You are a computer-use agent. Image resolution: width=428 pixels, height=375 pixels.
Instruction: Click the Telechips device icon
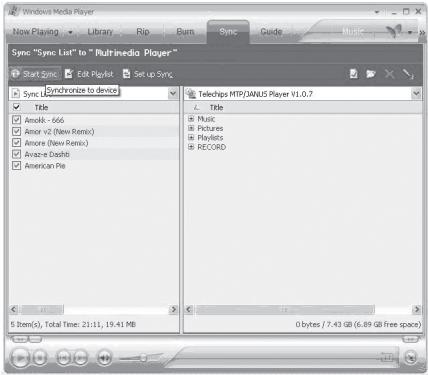[x=191, y=94]
